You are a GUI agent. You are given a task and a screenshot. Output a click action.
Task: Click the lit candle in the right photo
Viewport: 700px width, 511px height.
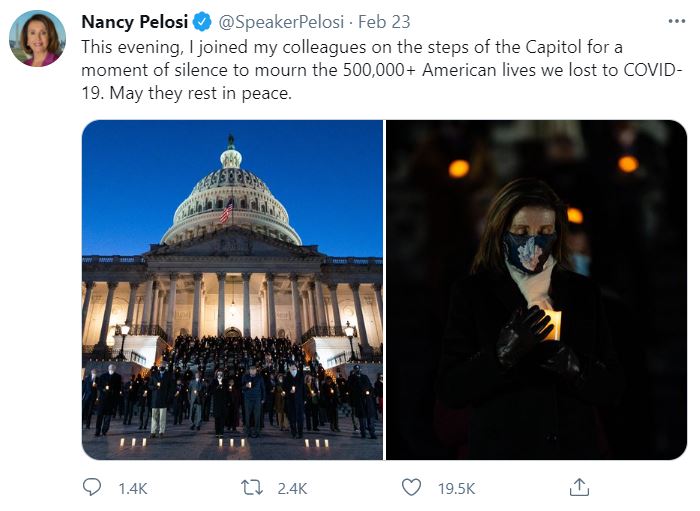click(553, 324)
